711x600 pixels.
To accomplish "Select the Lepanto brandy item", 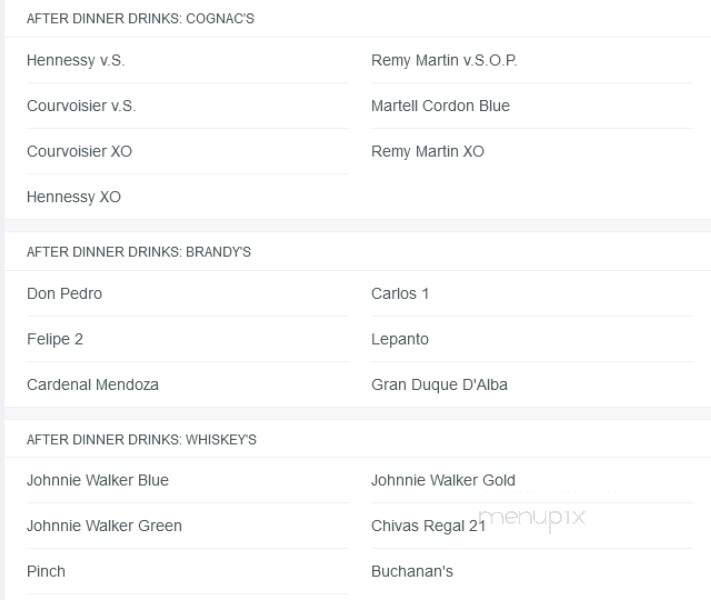I will pos(400,339).
